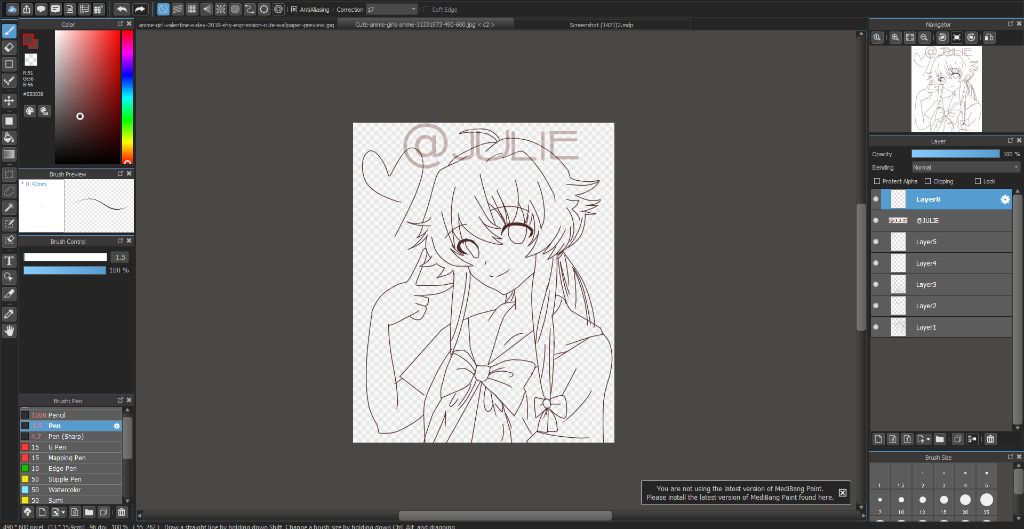The width and height of the screenshot is (1024, 529).
Task: Open the Correction value dropdown
Action: click(391, 9)
